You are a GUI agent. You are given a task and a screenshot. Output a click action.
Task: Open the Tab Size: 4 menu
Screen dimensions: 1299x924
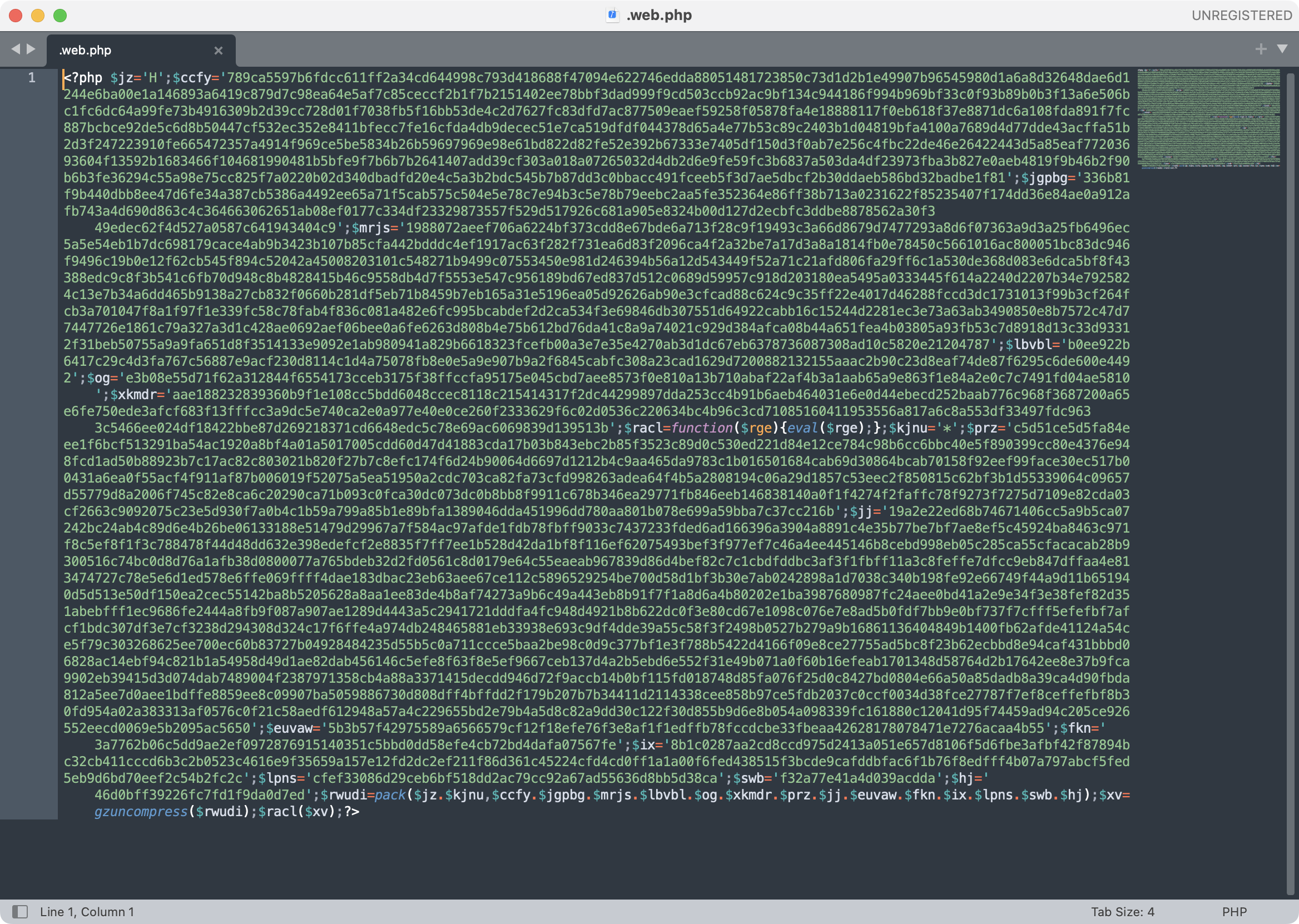point(1122,911)
